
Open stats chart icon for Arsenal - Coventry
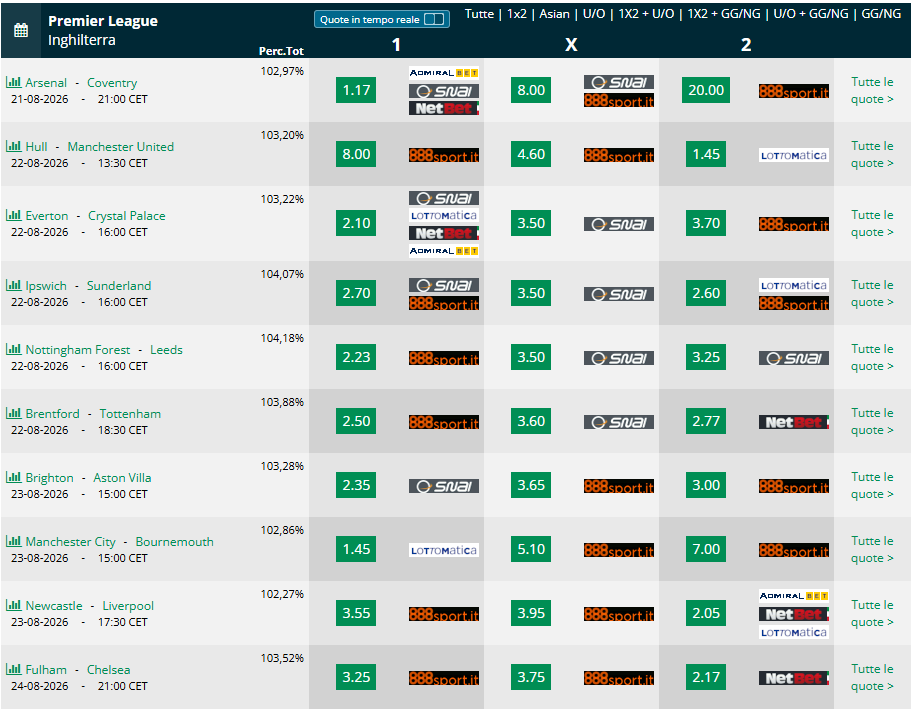13,82
